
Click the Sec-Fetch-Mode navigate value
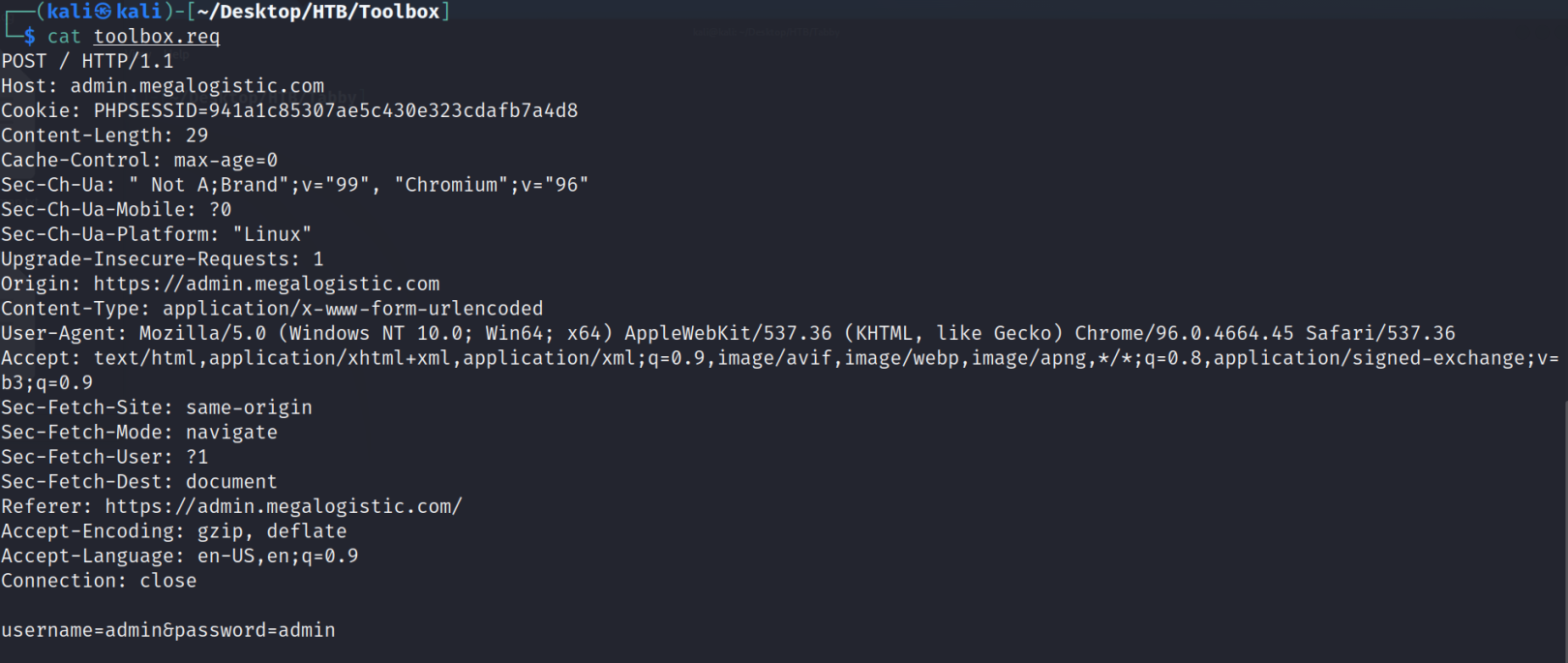pyautogui.click(x=231, y=433)
